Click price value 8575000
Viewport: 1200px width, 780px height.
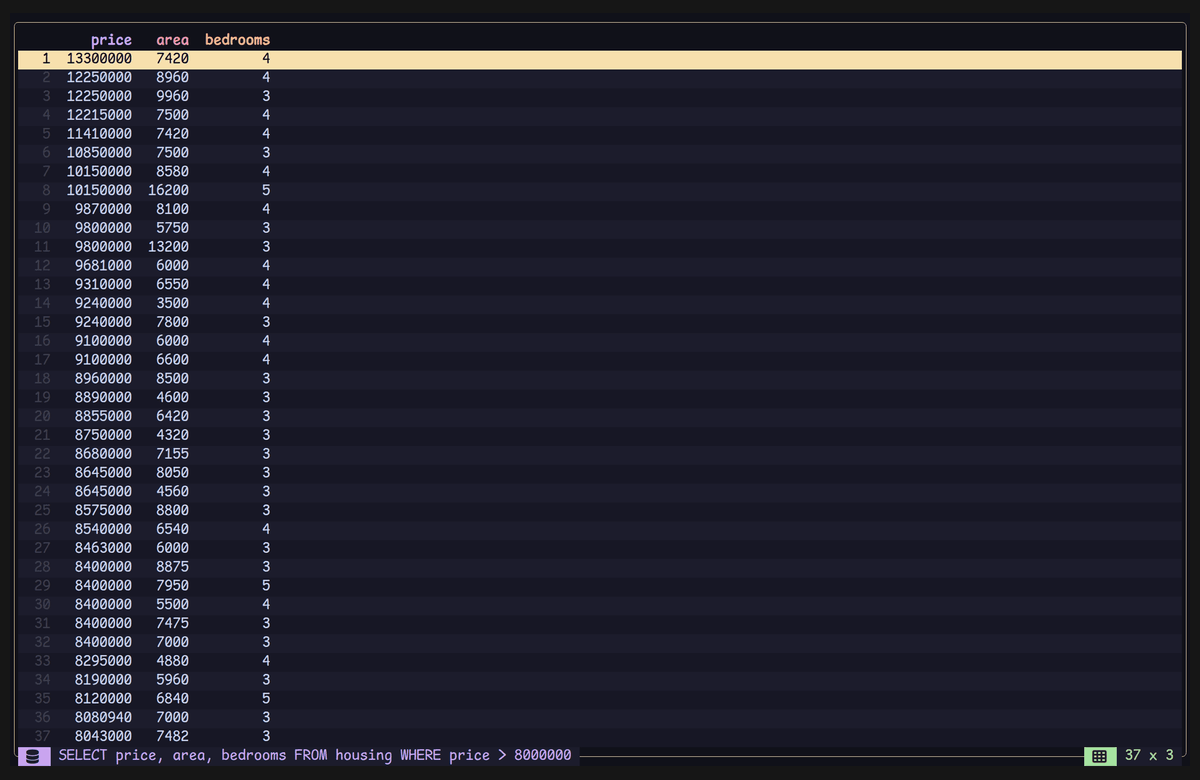[x=103, y=510]
